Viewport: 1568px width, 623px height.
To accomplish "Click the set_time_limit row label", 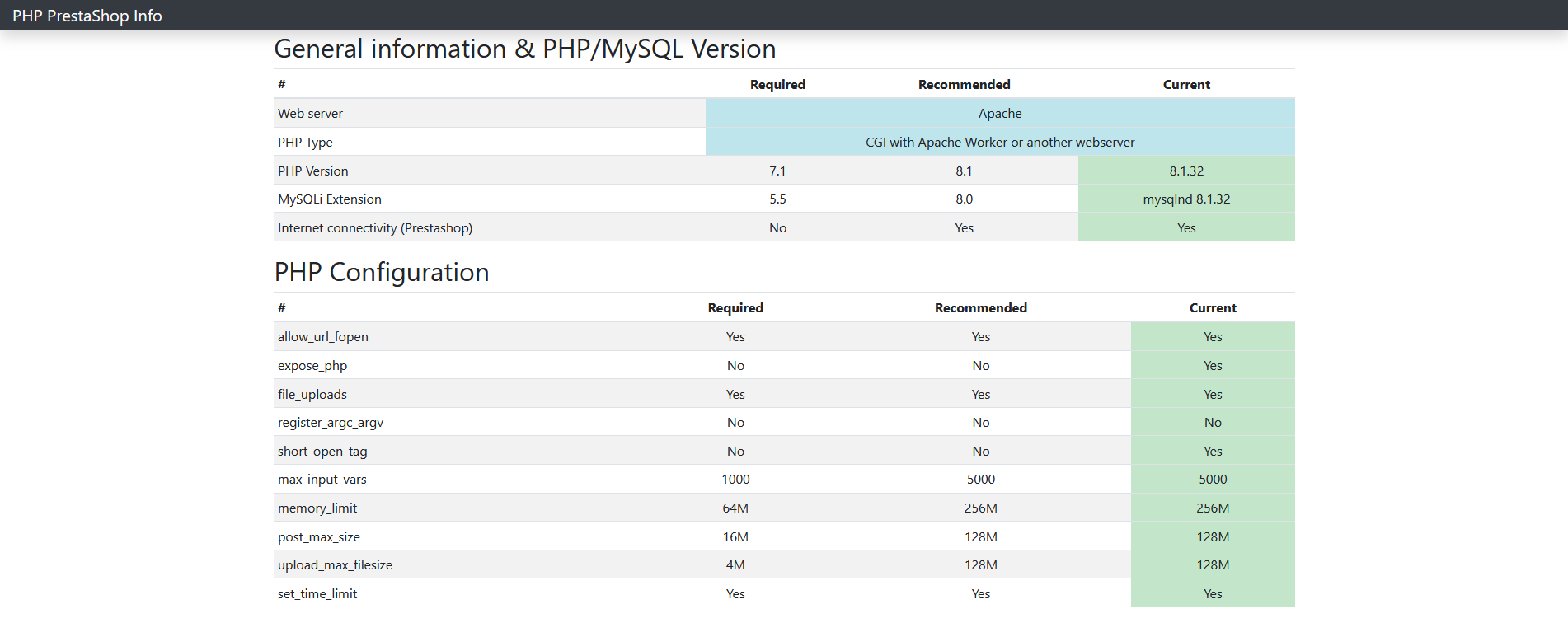I will tap(317, 594).
